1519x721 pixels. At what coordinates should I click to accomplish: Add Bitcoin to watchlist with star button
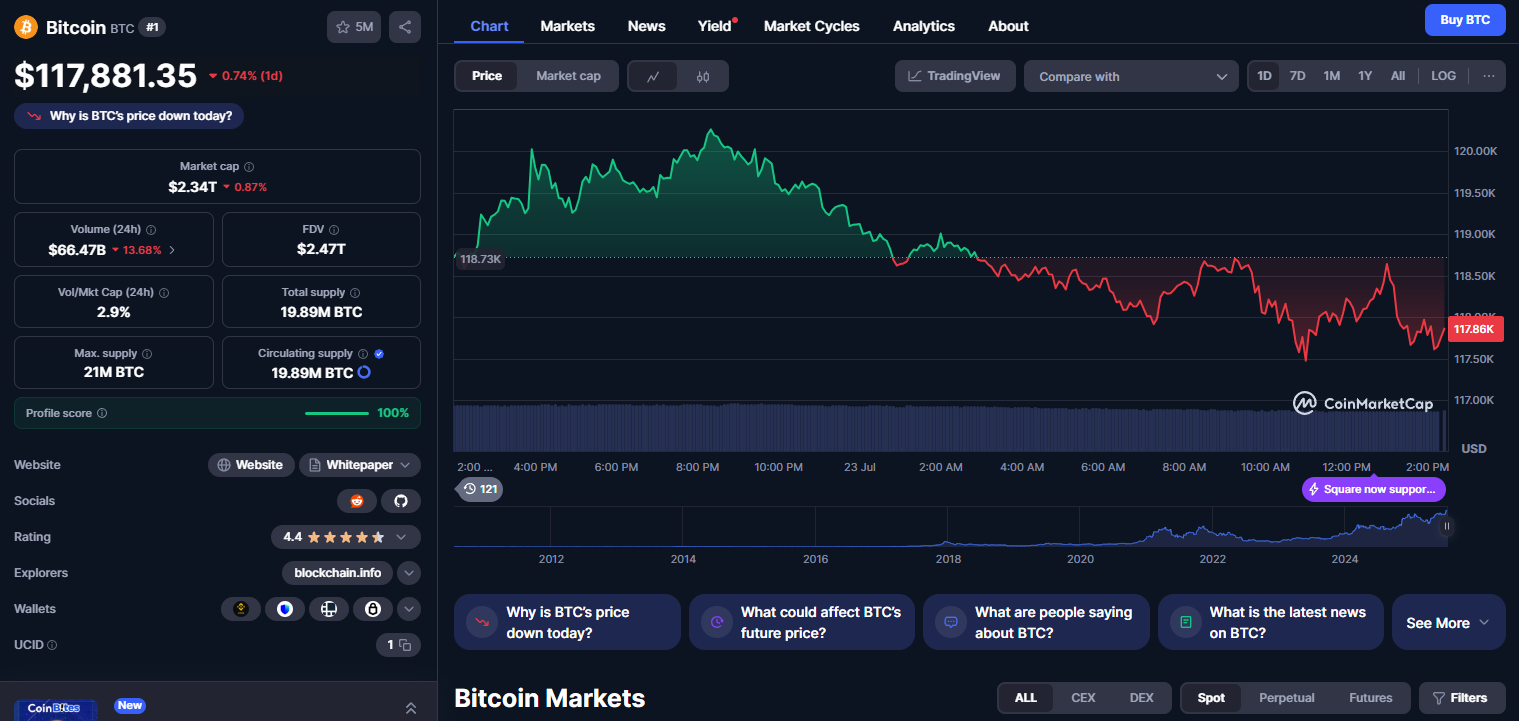[354, 27]
